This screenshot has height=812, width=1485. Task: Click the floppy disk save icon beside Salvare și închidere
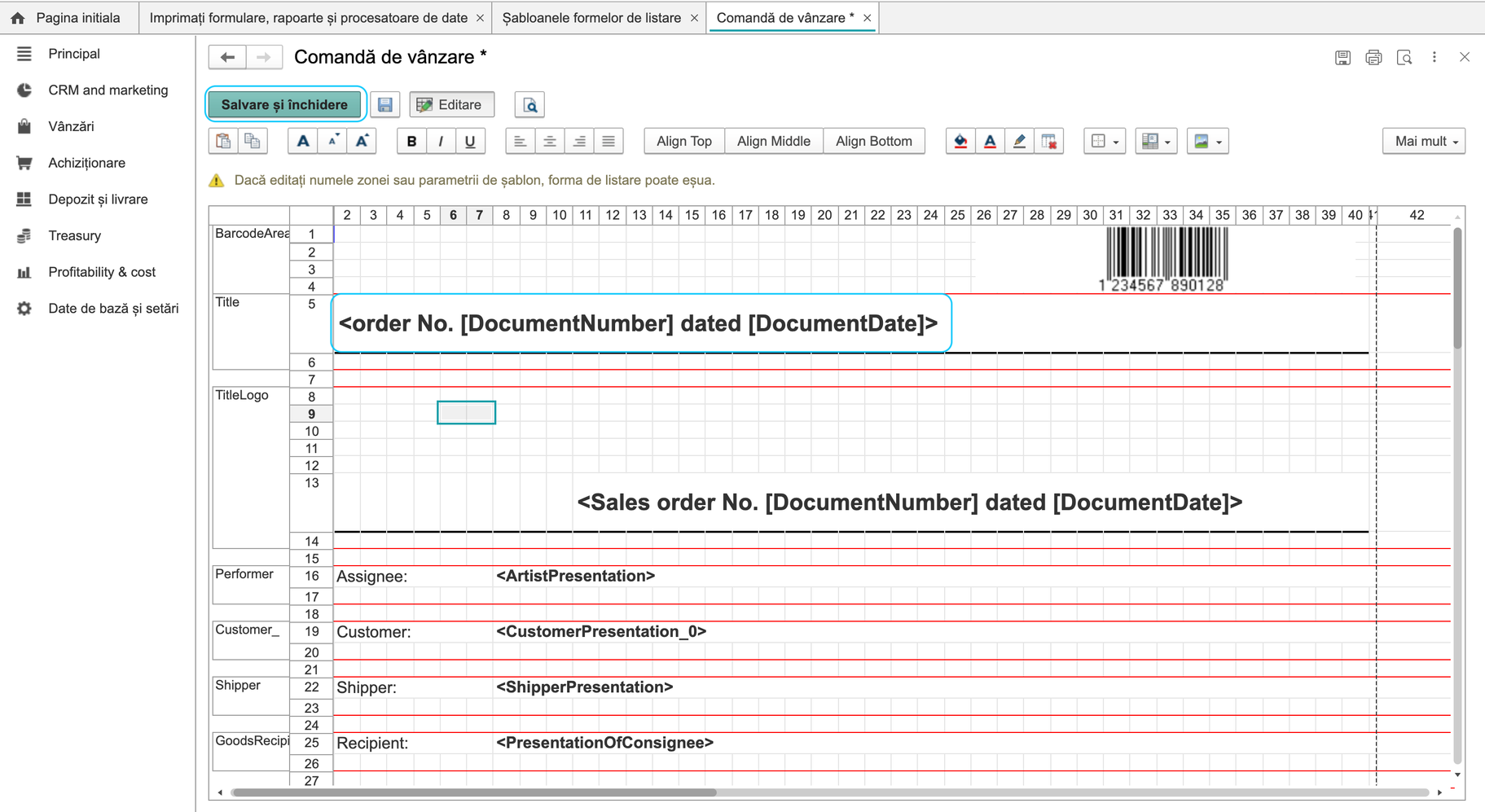[x=385, y=105]
